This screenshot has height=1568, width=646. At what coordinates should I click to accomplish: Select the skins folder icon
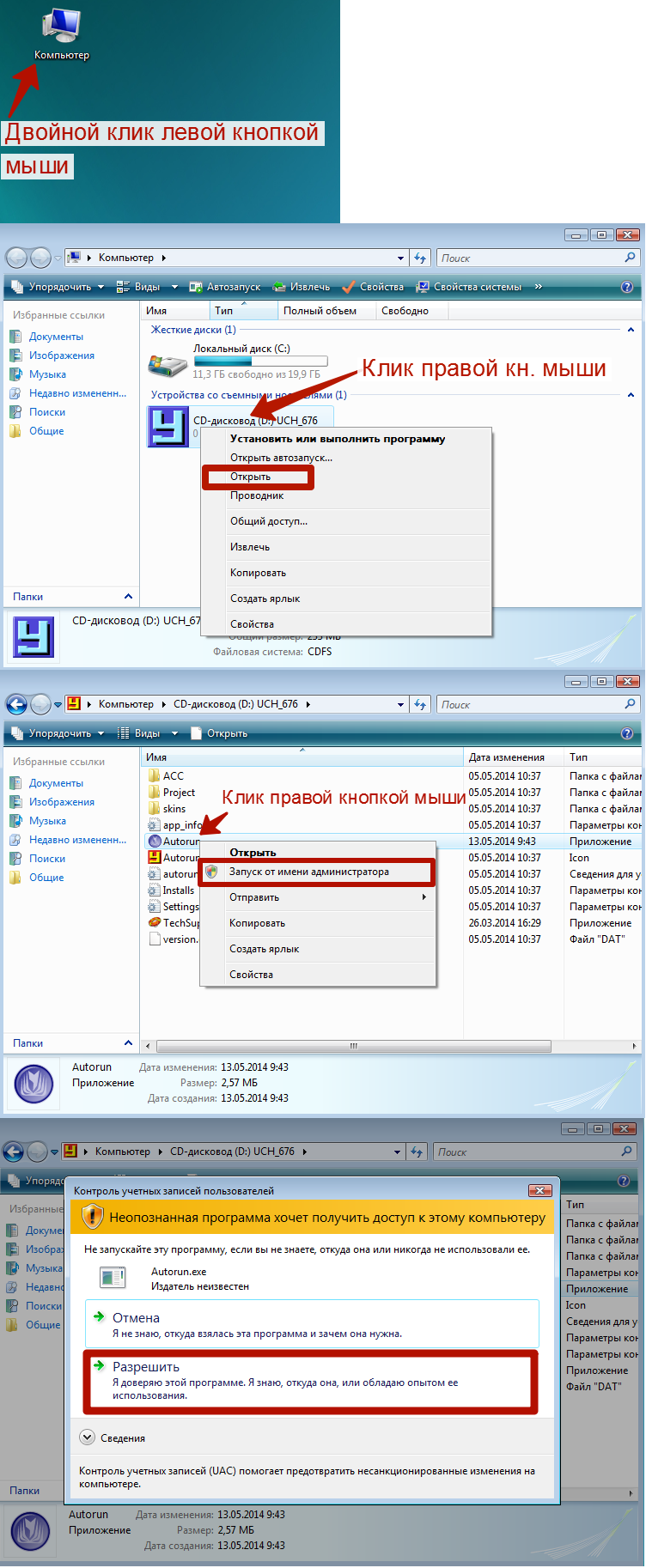coord(155,809)
